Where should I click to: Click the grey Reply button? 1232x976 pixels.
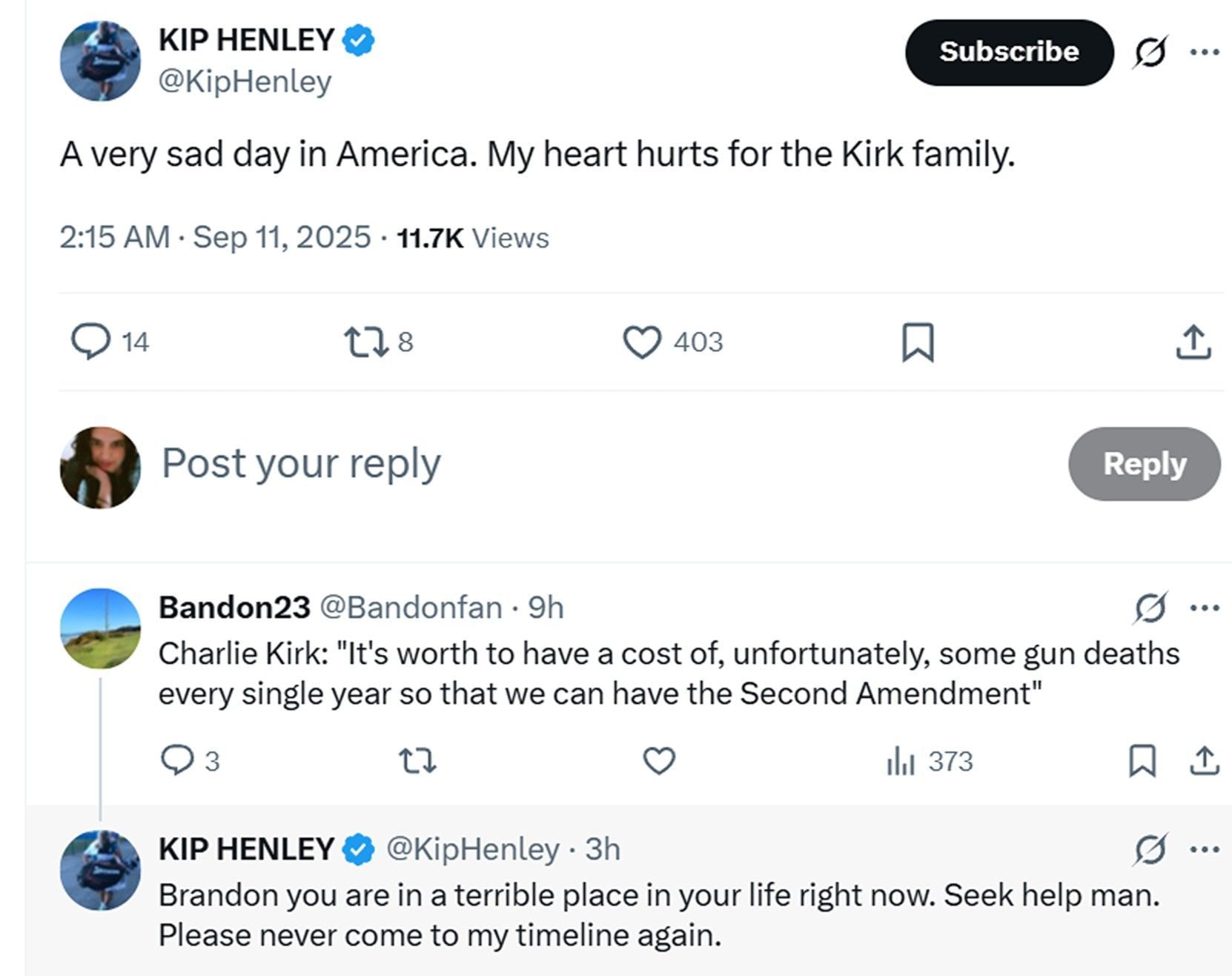pyautogui.click(x=1144, y=464)
